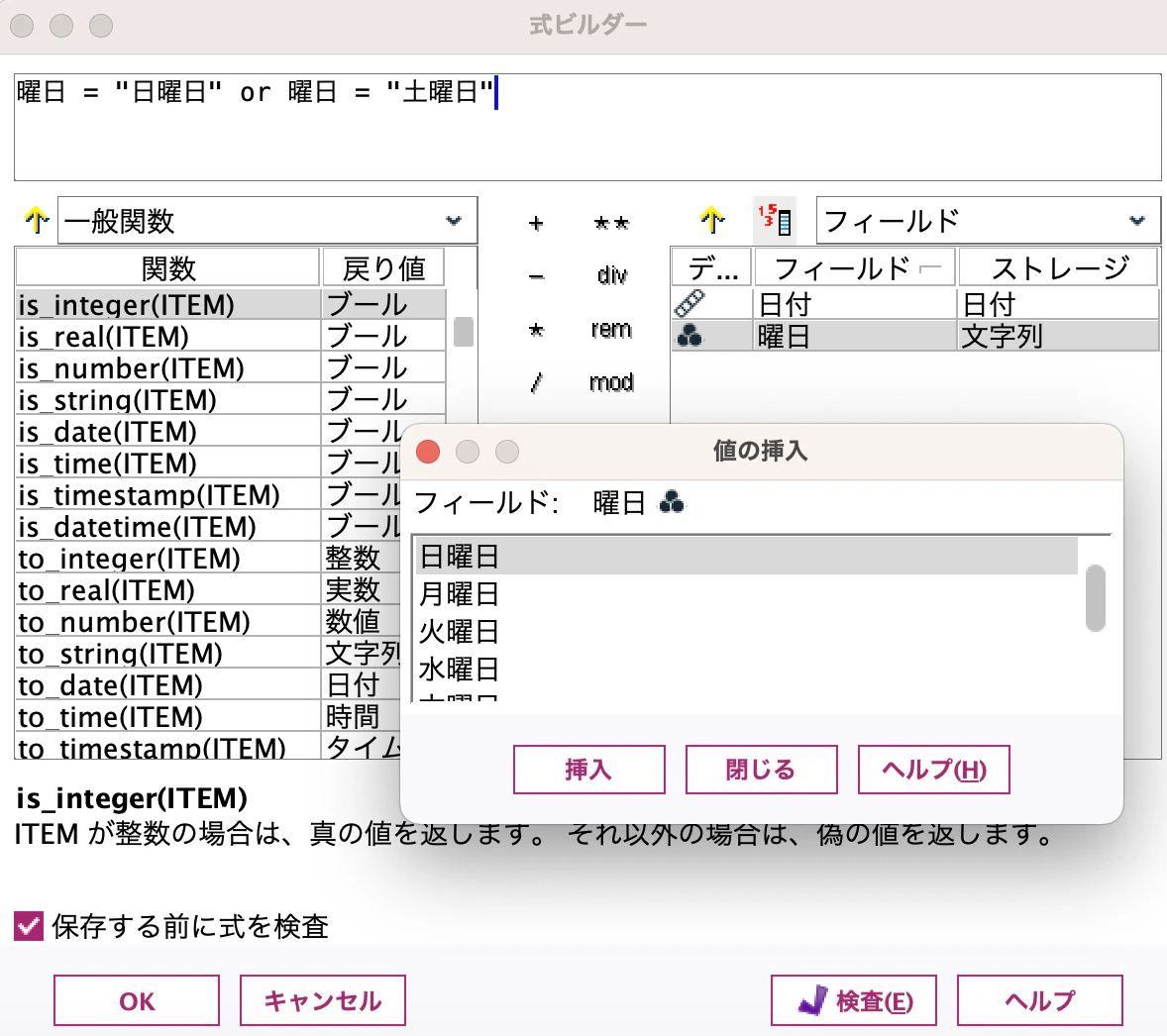Click the nominal icon in 曜日 row
This screenshot has height=1036, width=1167.
click(x=690, y=336)
